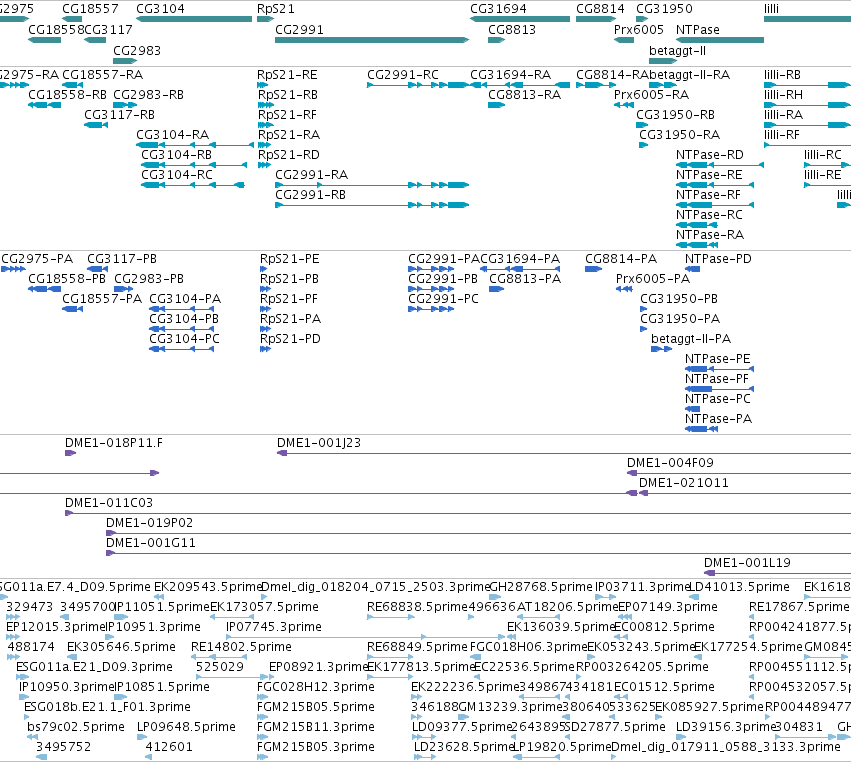Click transcript Prx6005-RA
This screenshot has height=762, width=851.
[x=651, y=94]
